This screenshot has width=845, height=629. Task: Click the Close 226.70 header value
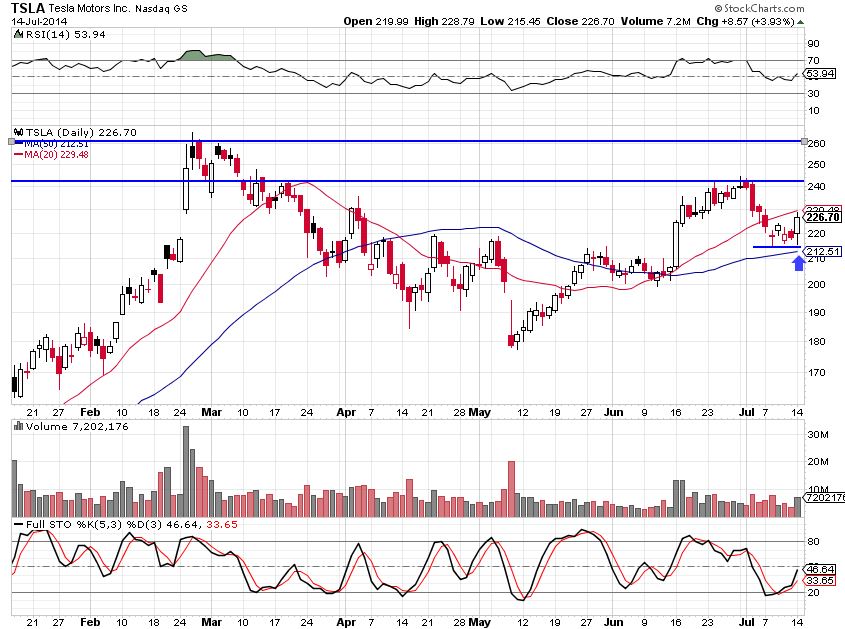tap(580, 22)
